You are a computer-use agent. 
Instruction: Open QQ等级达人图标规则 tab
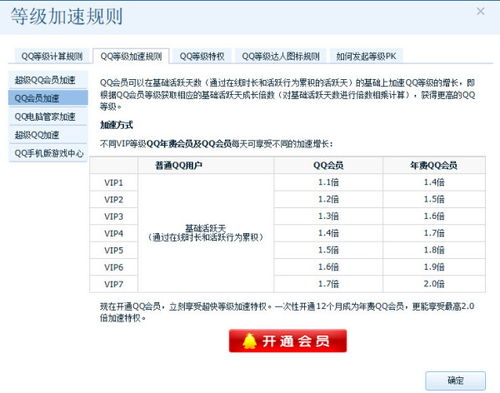click(x=281, y=56)
